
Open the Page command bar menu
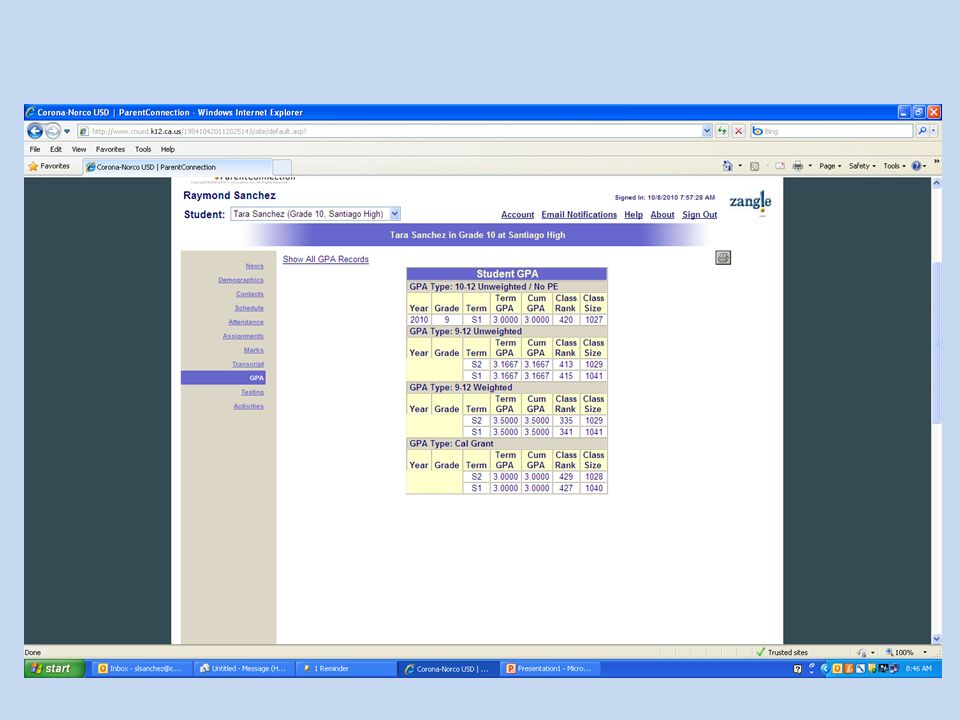click(x=830, y=166)
